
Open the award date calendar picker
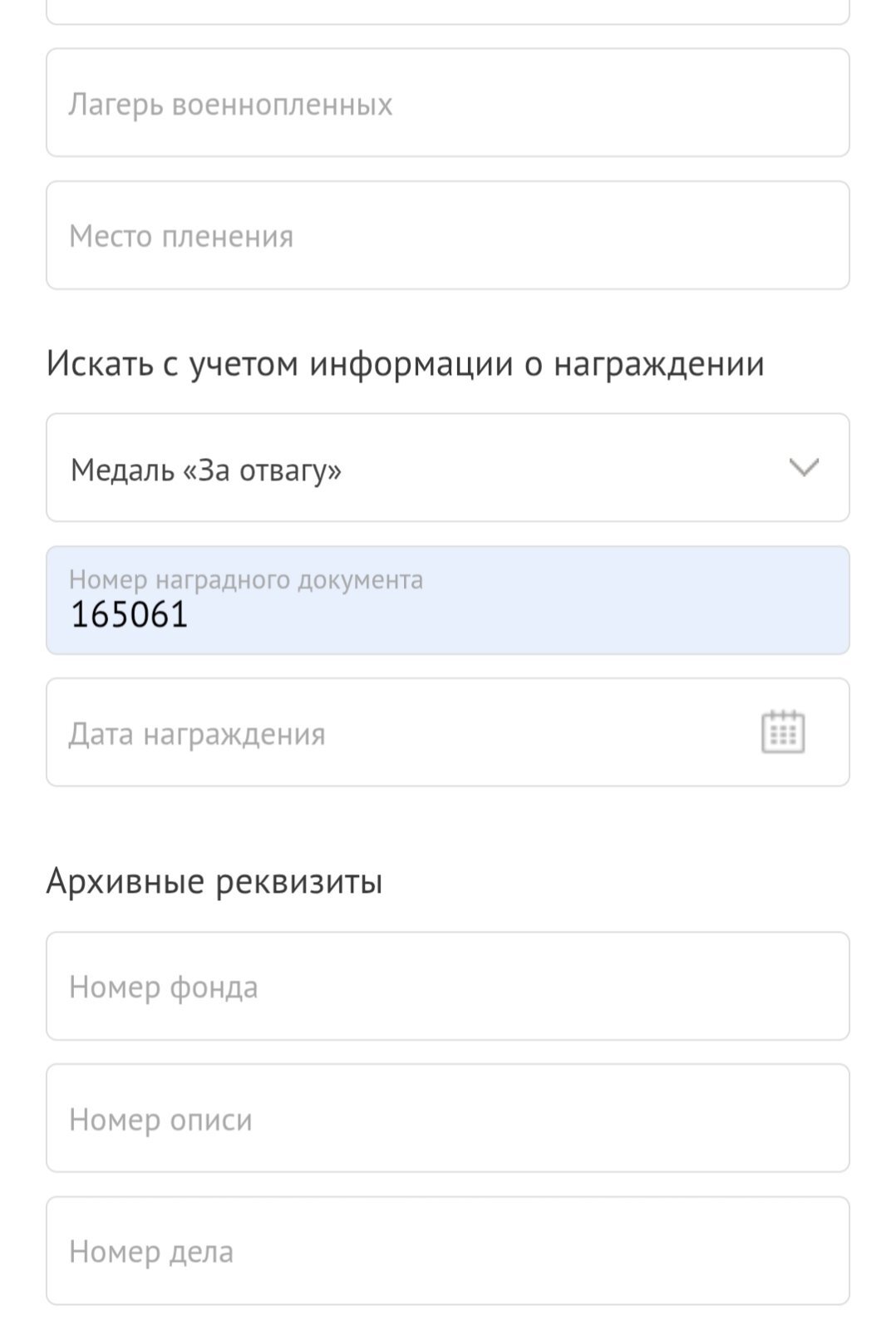pos(783,732)
